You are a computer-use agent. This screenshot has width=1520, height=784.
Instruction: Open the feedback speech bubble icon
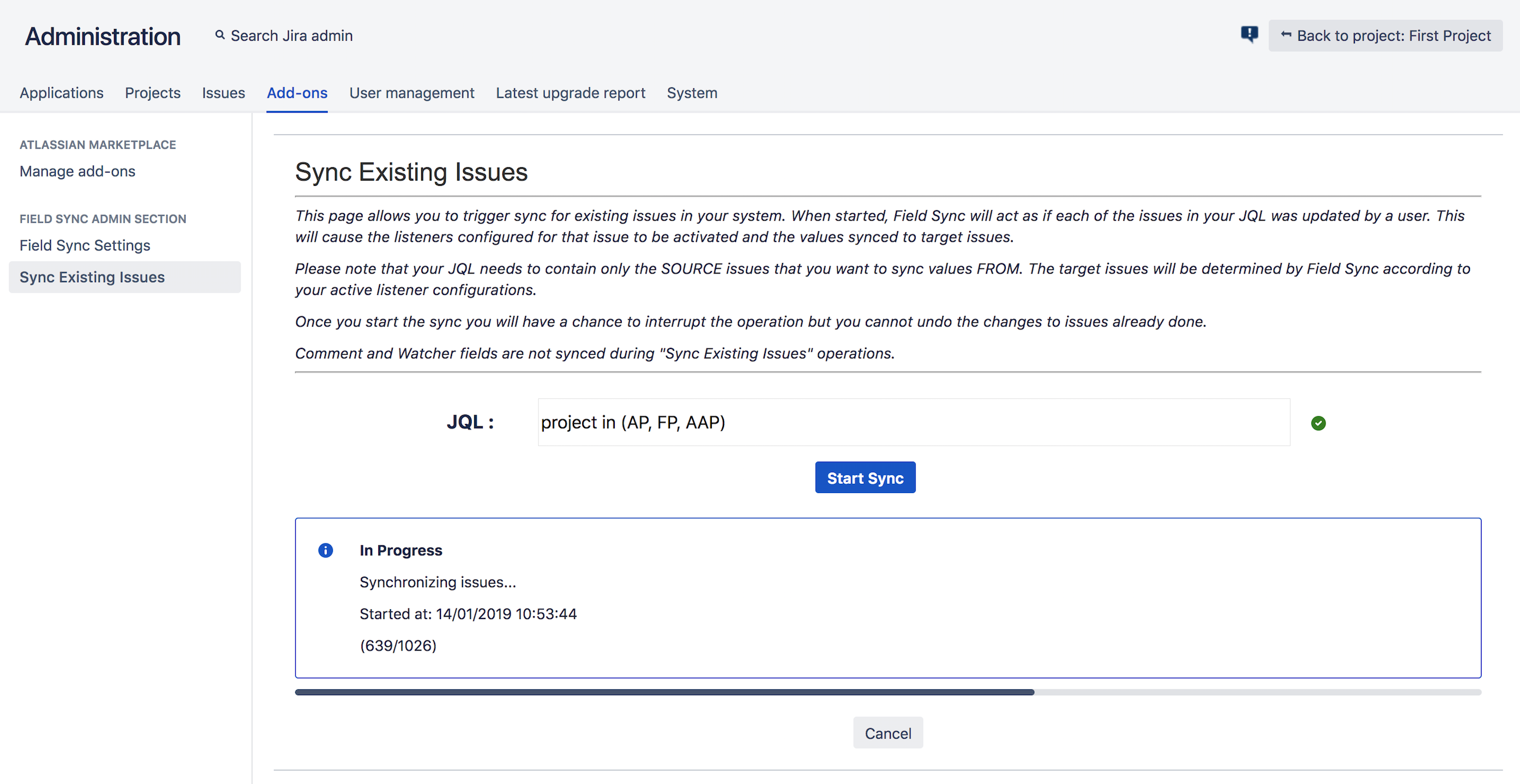click(1249, 35)
